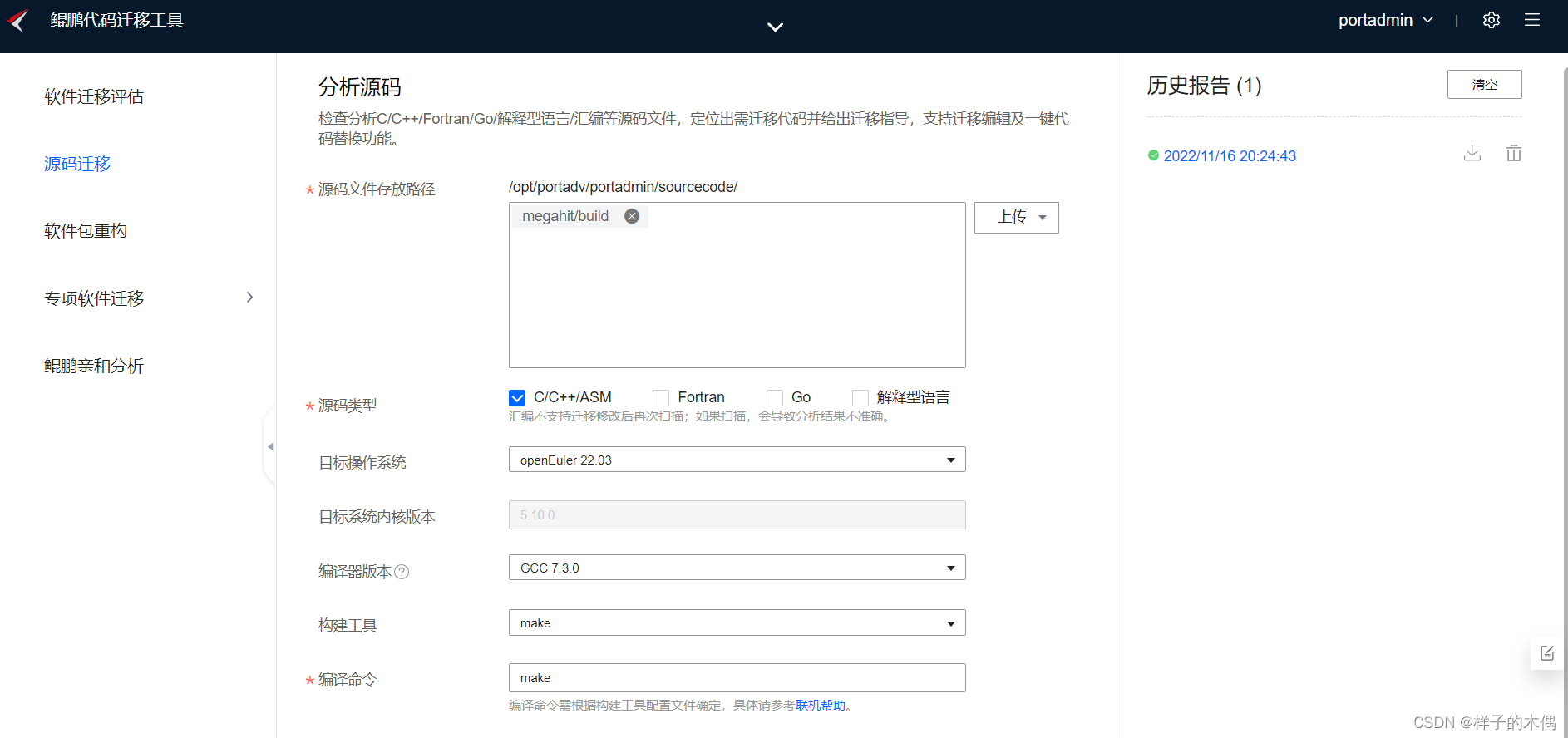Screen dimensions: 1568x738
Task: Click the /opt/portadv/portadmin/sourcecode/ path text
Action: (624, 187)
